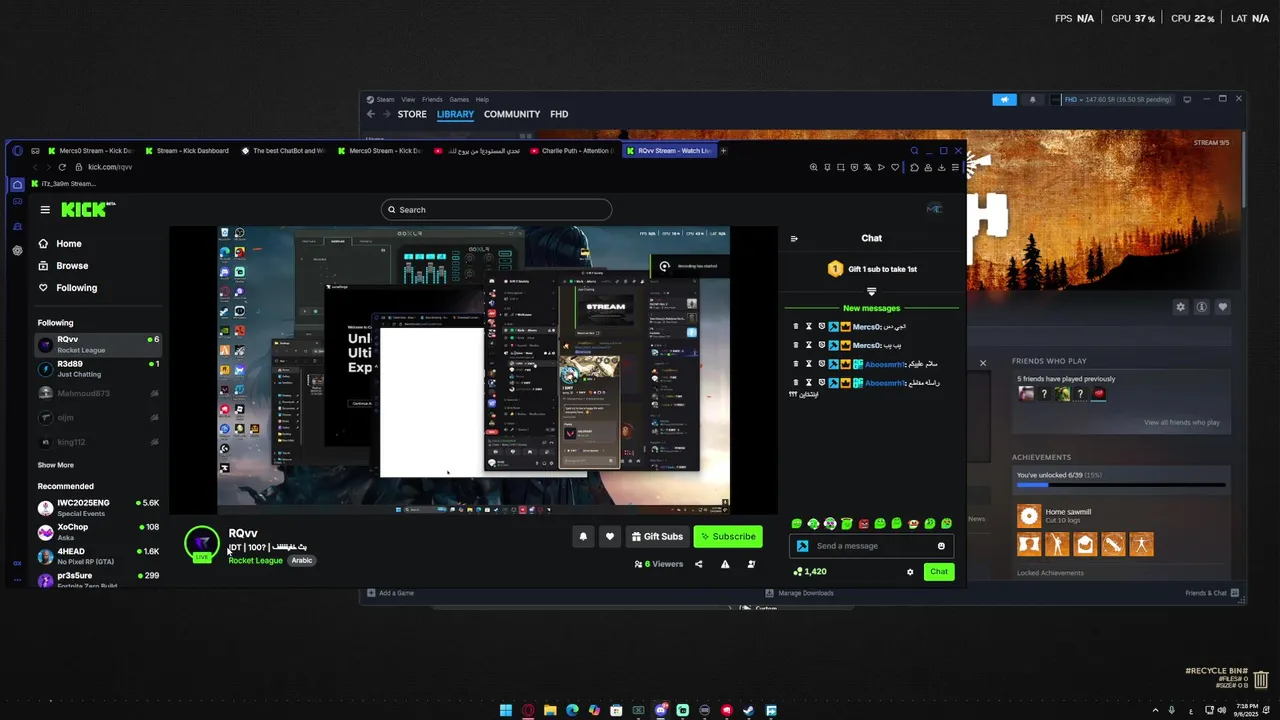Switch to Stream - Kick Dashboard tab

tap(186, 151)
